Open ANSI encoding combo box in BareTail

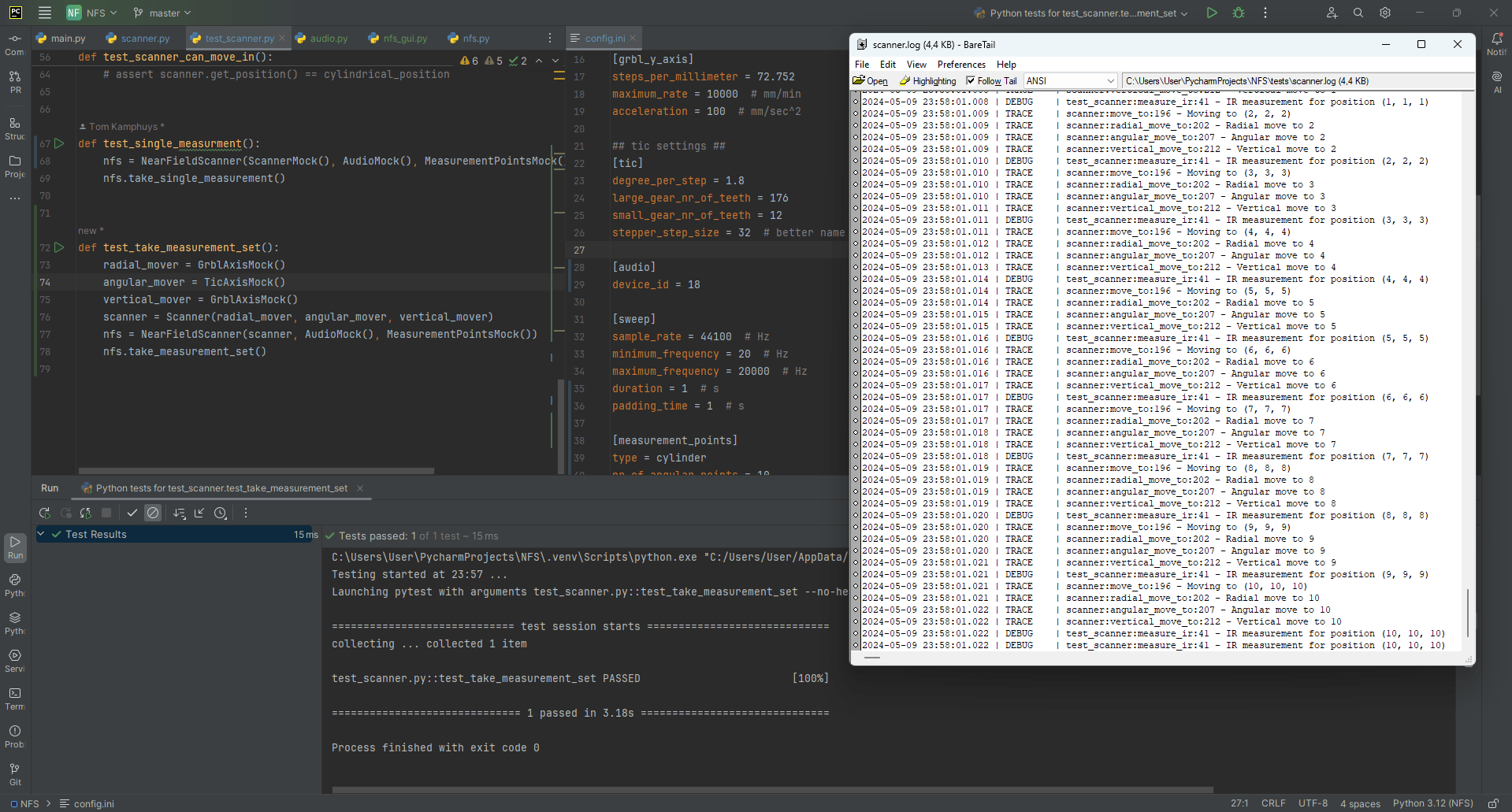1071,80
